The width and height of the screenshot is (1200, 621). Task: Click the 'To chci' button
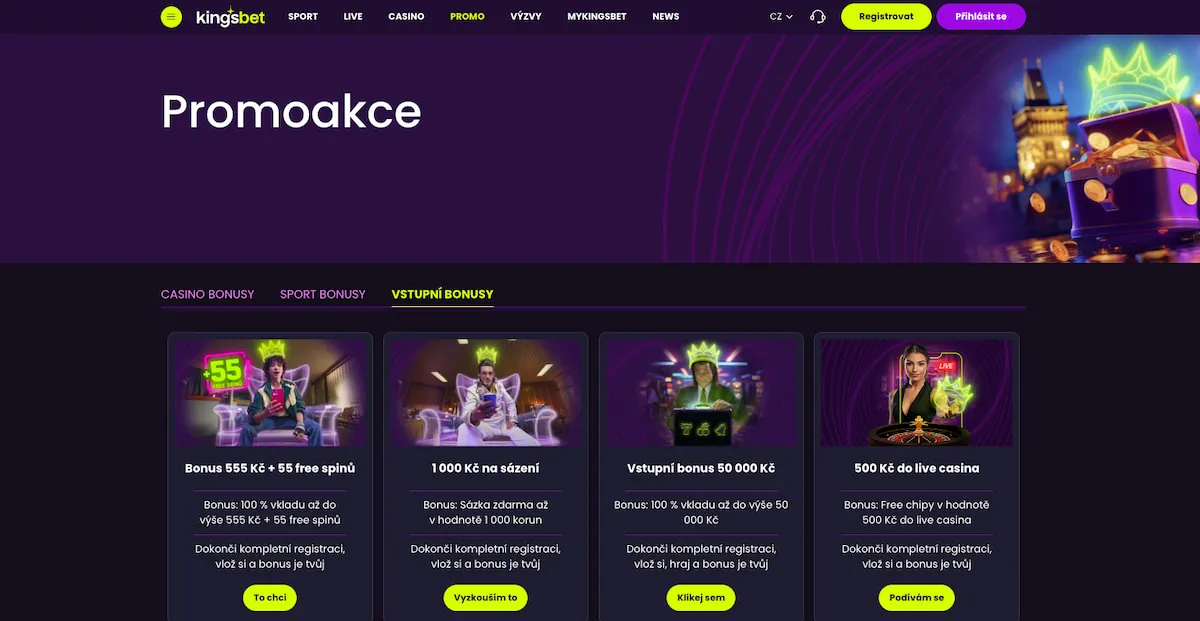270,598
